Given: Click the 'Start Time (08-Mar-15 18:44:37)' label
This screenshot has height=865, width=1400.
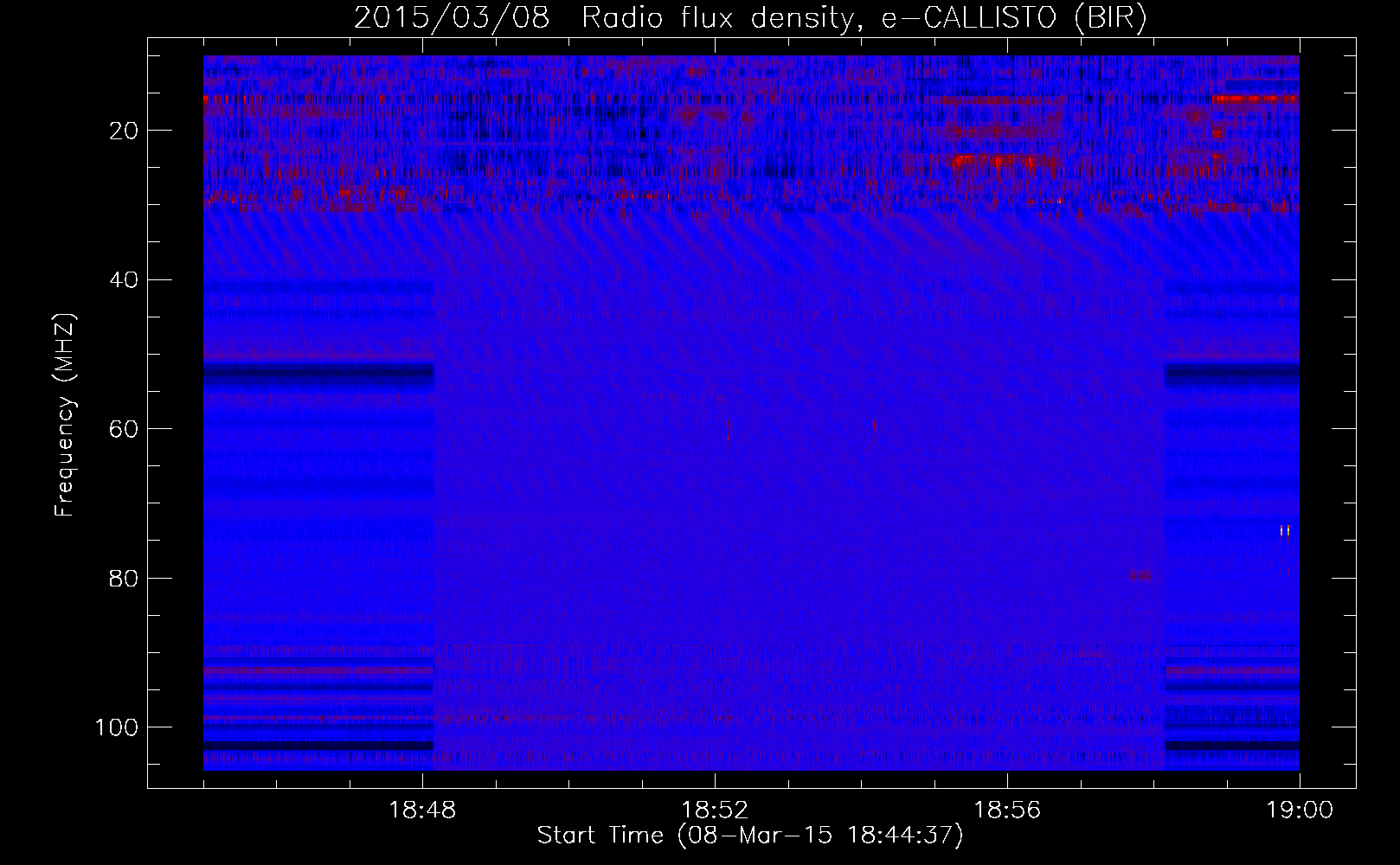Looking at the screenshot, I should [750, 836].
